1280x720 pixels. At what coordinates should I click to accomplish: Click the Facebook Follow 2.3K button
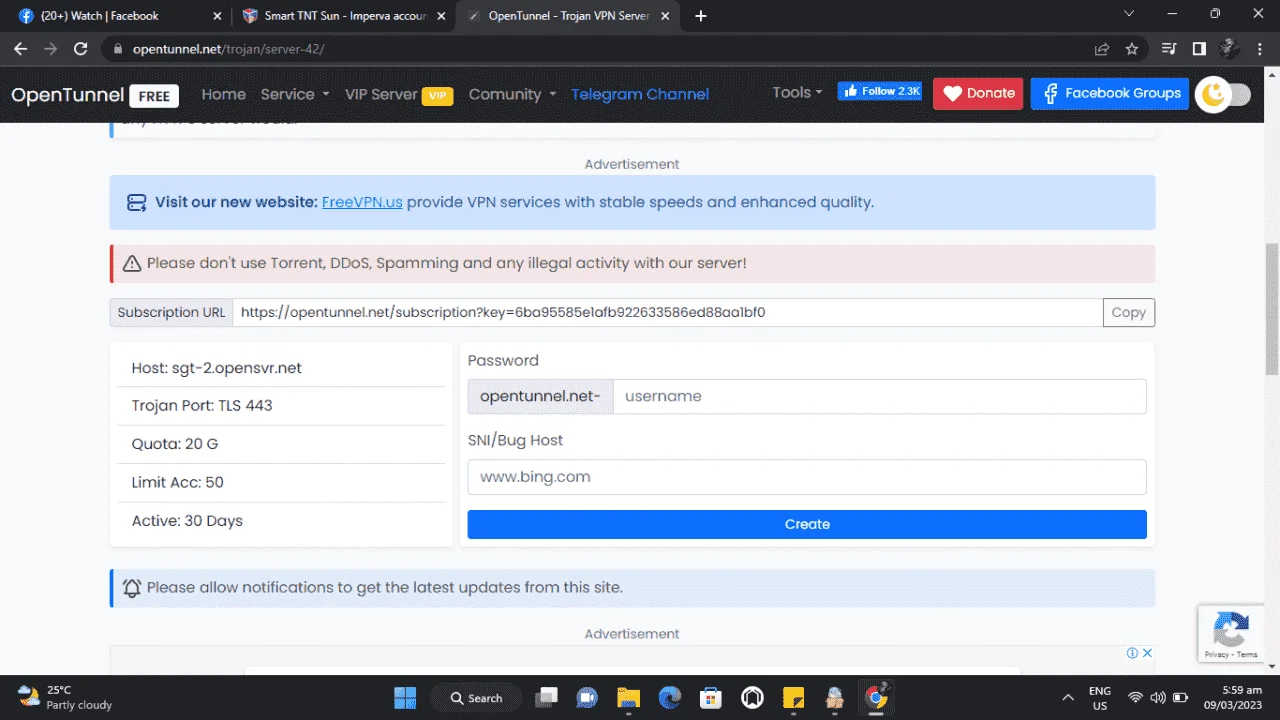pos(880,91)
